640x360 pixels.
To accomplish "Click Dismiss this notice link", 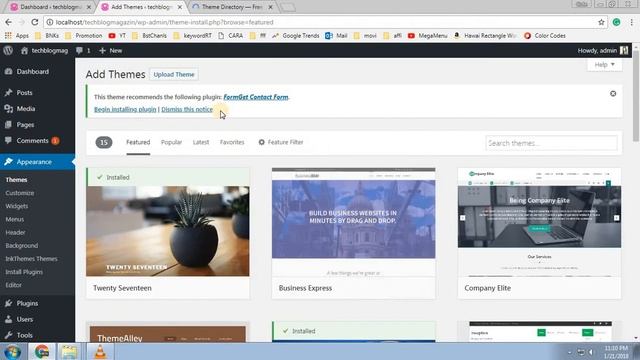I will [x=187, y=109].
